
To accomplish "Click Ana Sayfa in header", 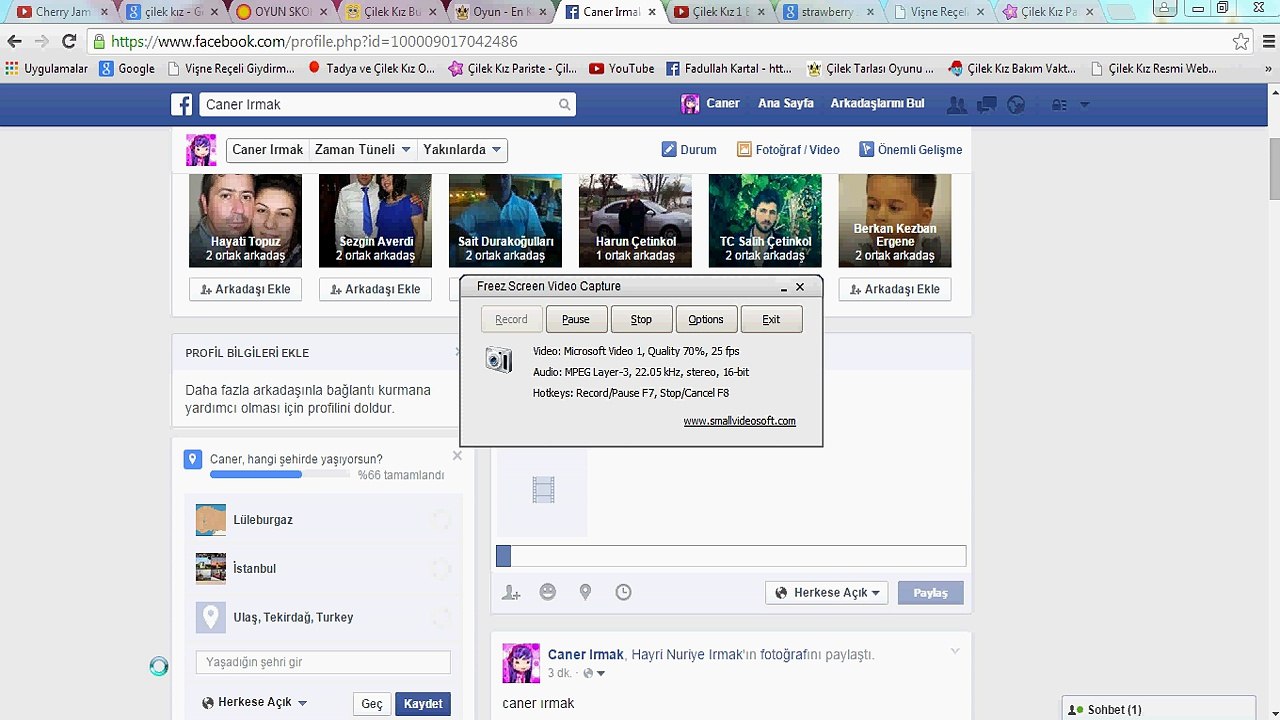I will (786, 104).
